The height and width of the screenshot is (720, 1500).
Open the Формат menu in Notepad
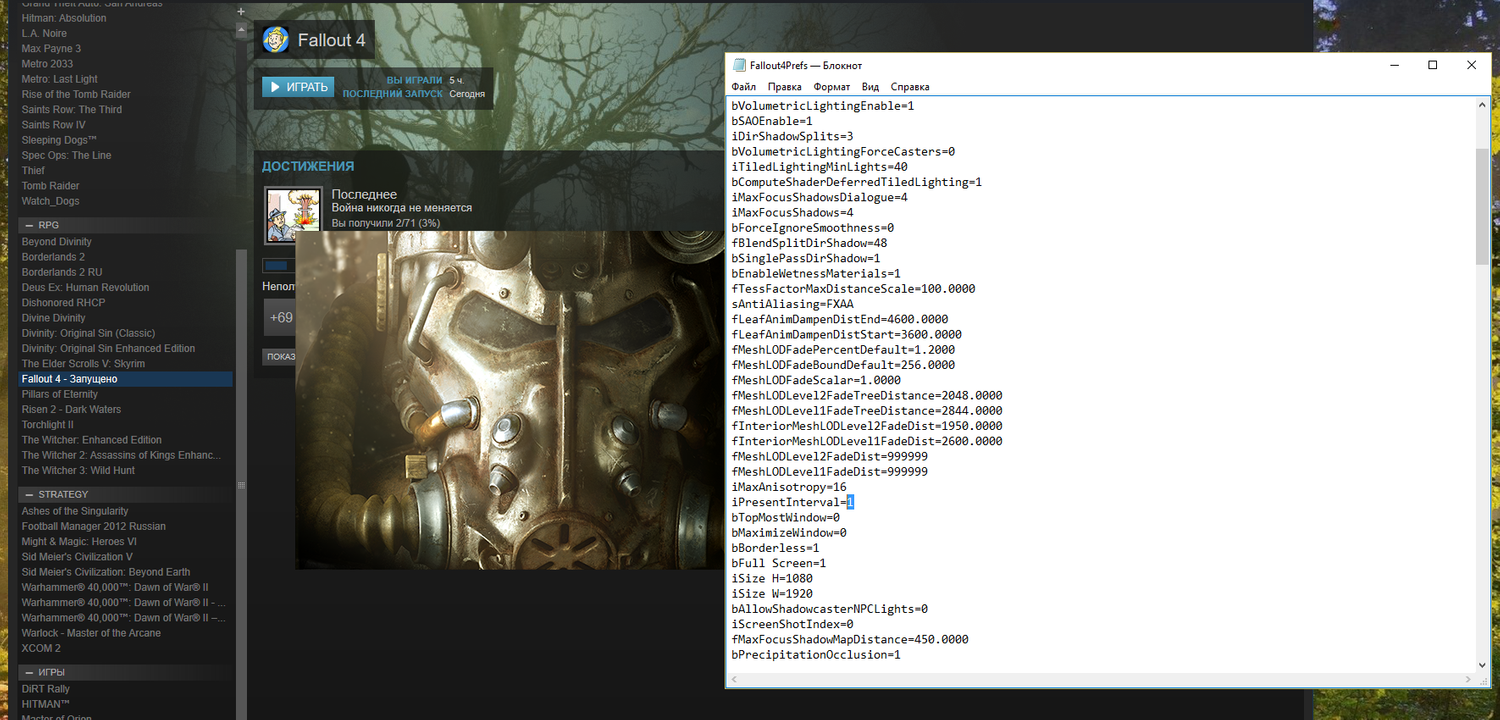pos(832,87)
